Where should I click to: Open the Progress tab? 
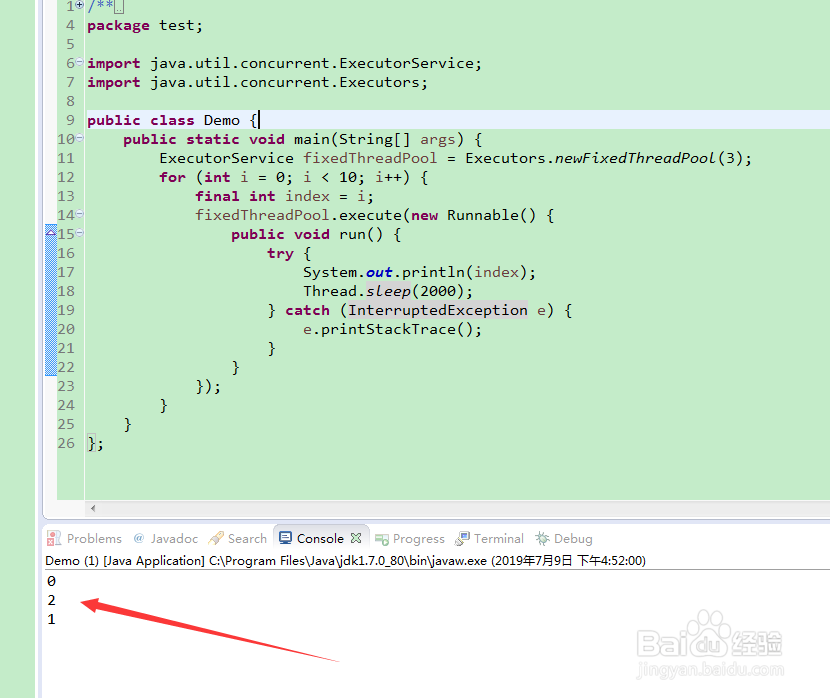(410, 539)
